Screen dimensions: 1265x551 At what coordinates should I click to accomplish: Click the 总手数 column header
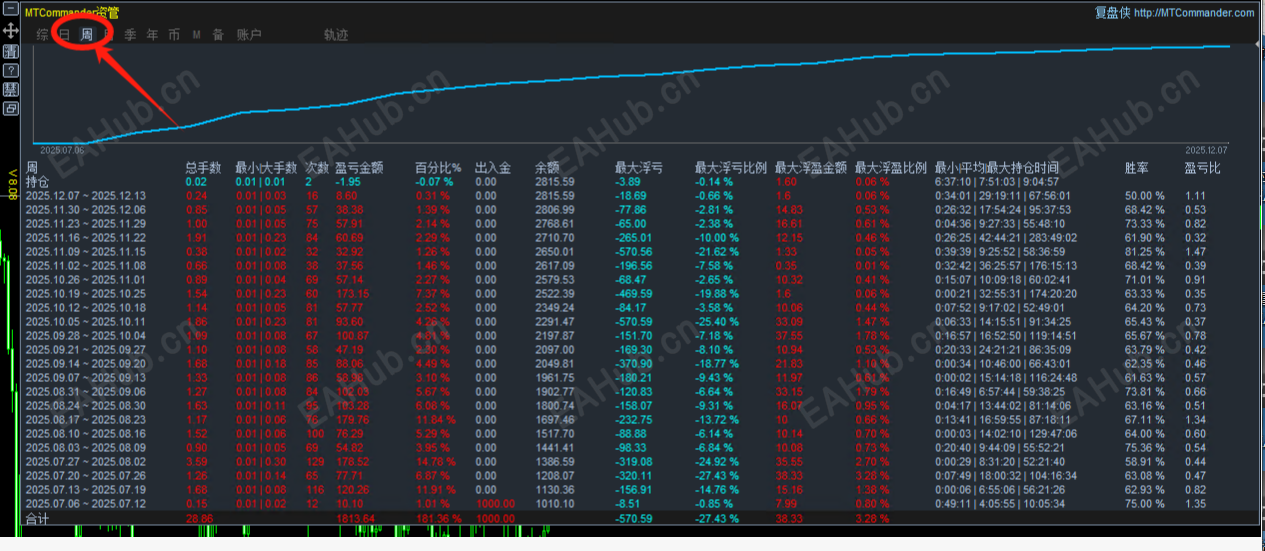pyautogui.click(x=203, y=168)
